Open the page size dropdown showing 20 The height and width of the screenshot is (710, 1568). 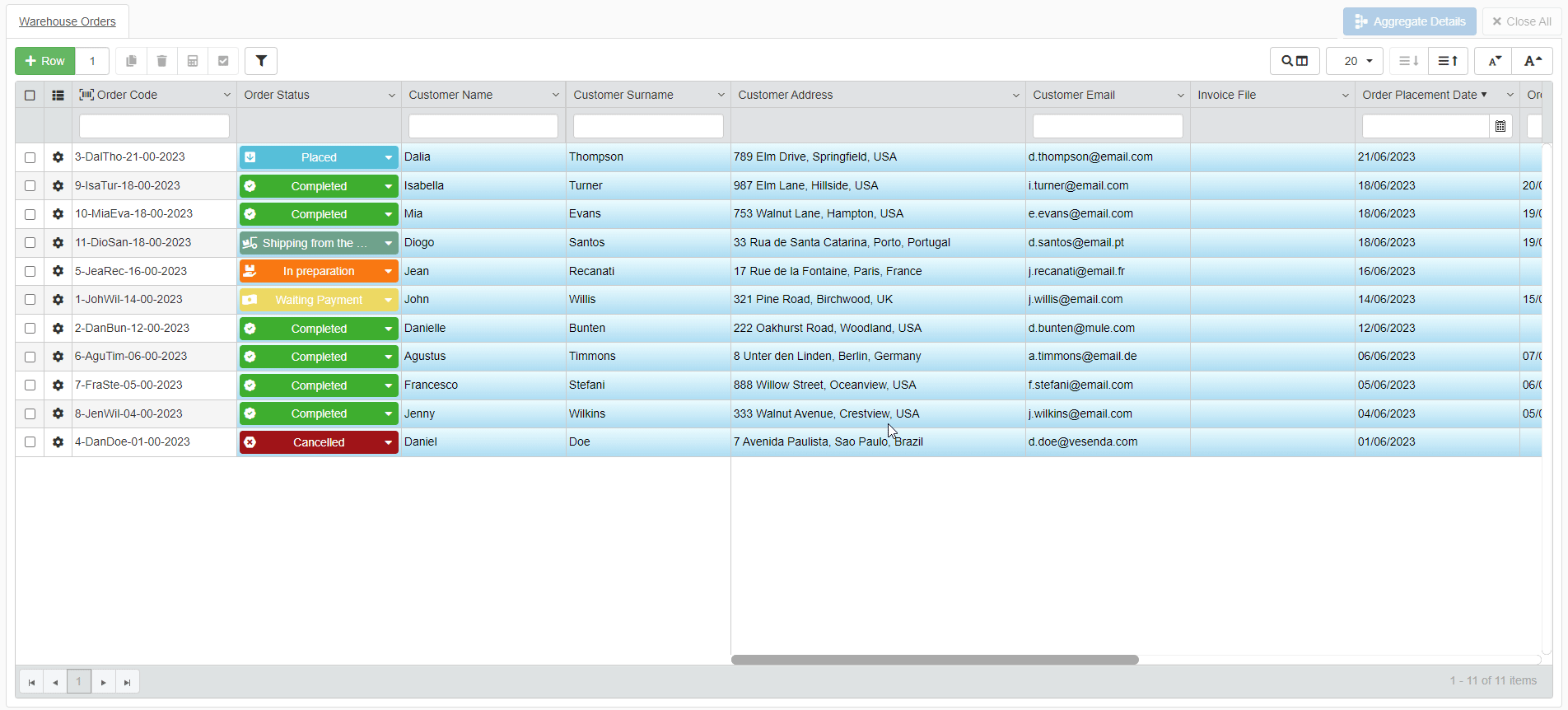1356,61
